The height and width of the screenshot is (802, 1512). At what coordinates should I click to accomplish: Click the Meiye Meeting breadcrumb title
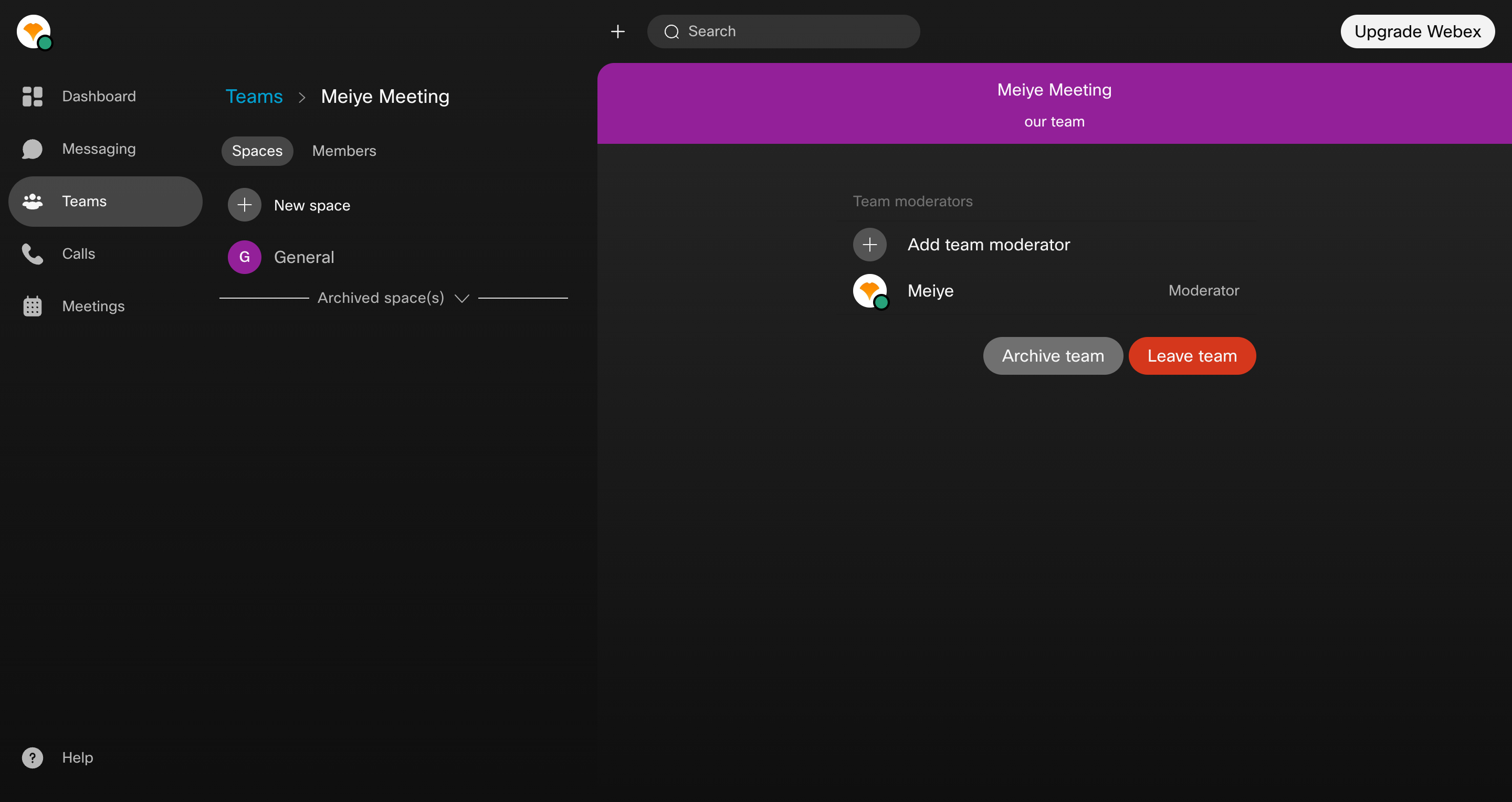click(385, 96)
